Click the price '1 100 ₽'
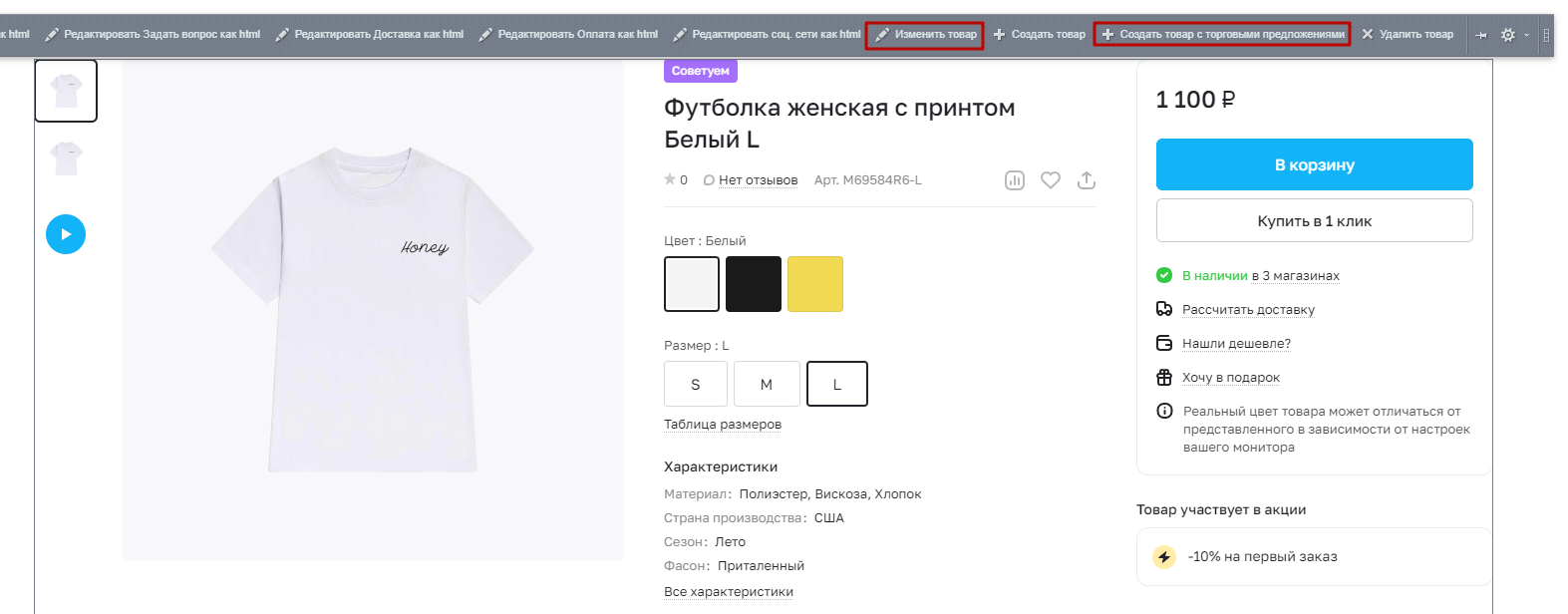Image resolution: width=1568 pixels, height=614 pixels. tap(1196, 100)
